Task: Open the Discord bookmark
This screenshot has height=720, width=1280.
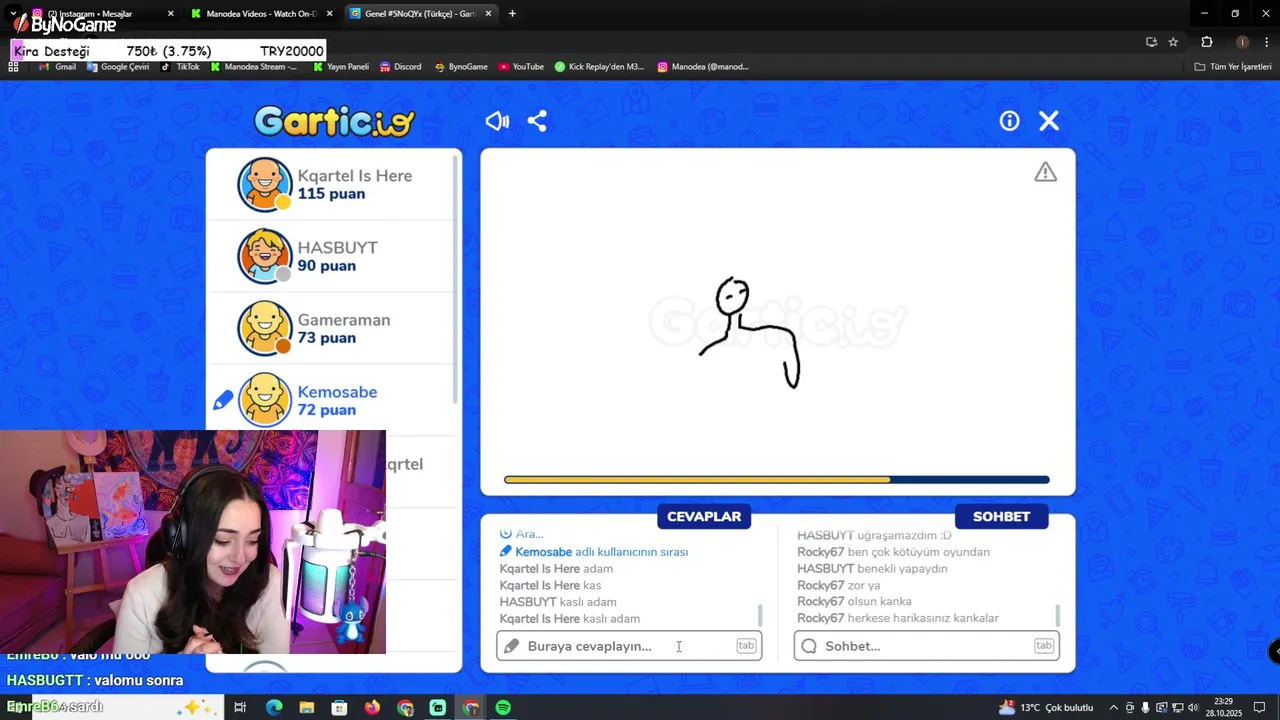Action: pos(400,67)
